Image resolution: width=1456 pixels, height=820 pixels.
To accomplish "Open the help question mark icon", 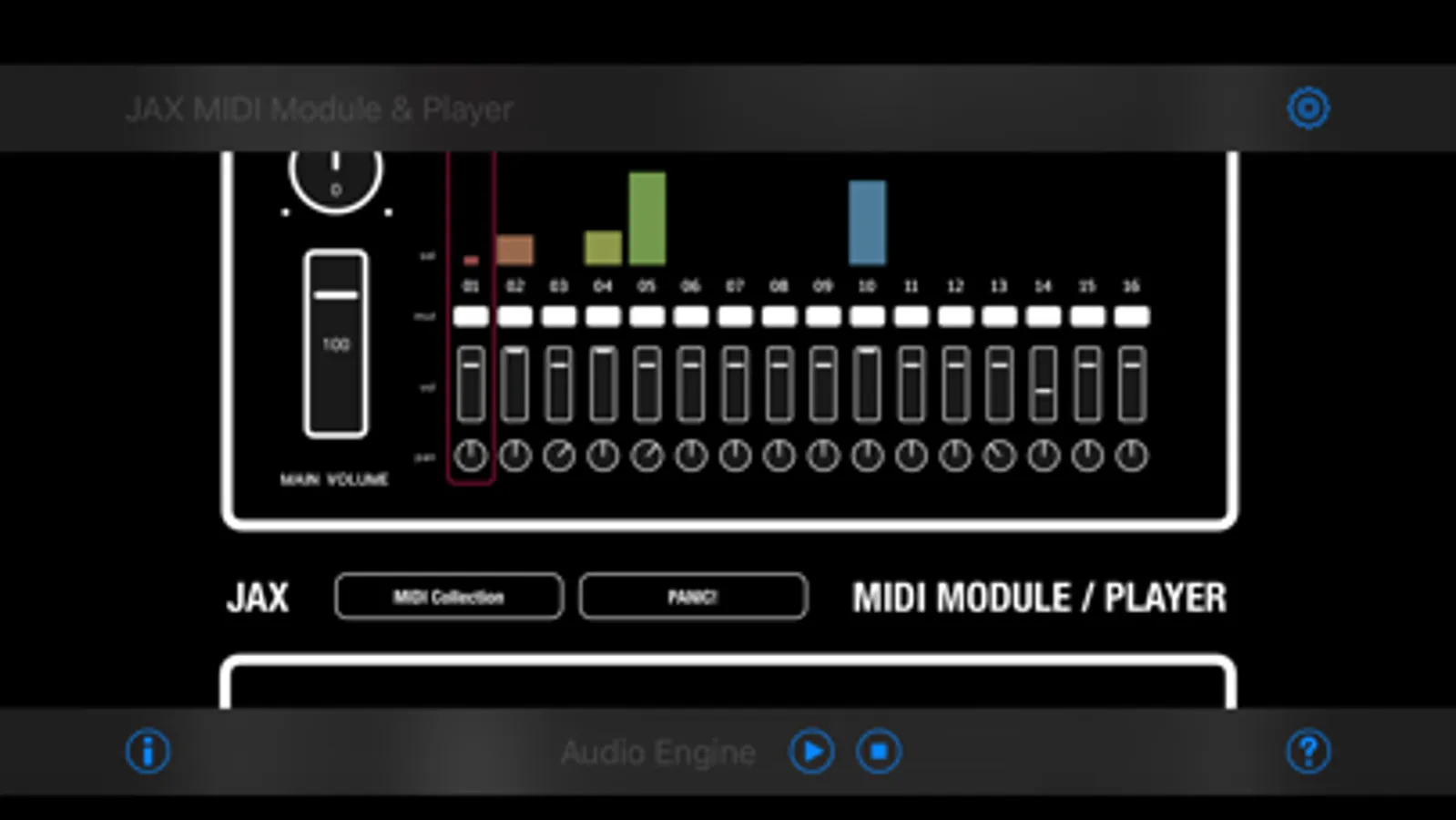I will pos(1308,752).
